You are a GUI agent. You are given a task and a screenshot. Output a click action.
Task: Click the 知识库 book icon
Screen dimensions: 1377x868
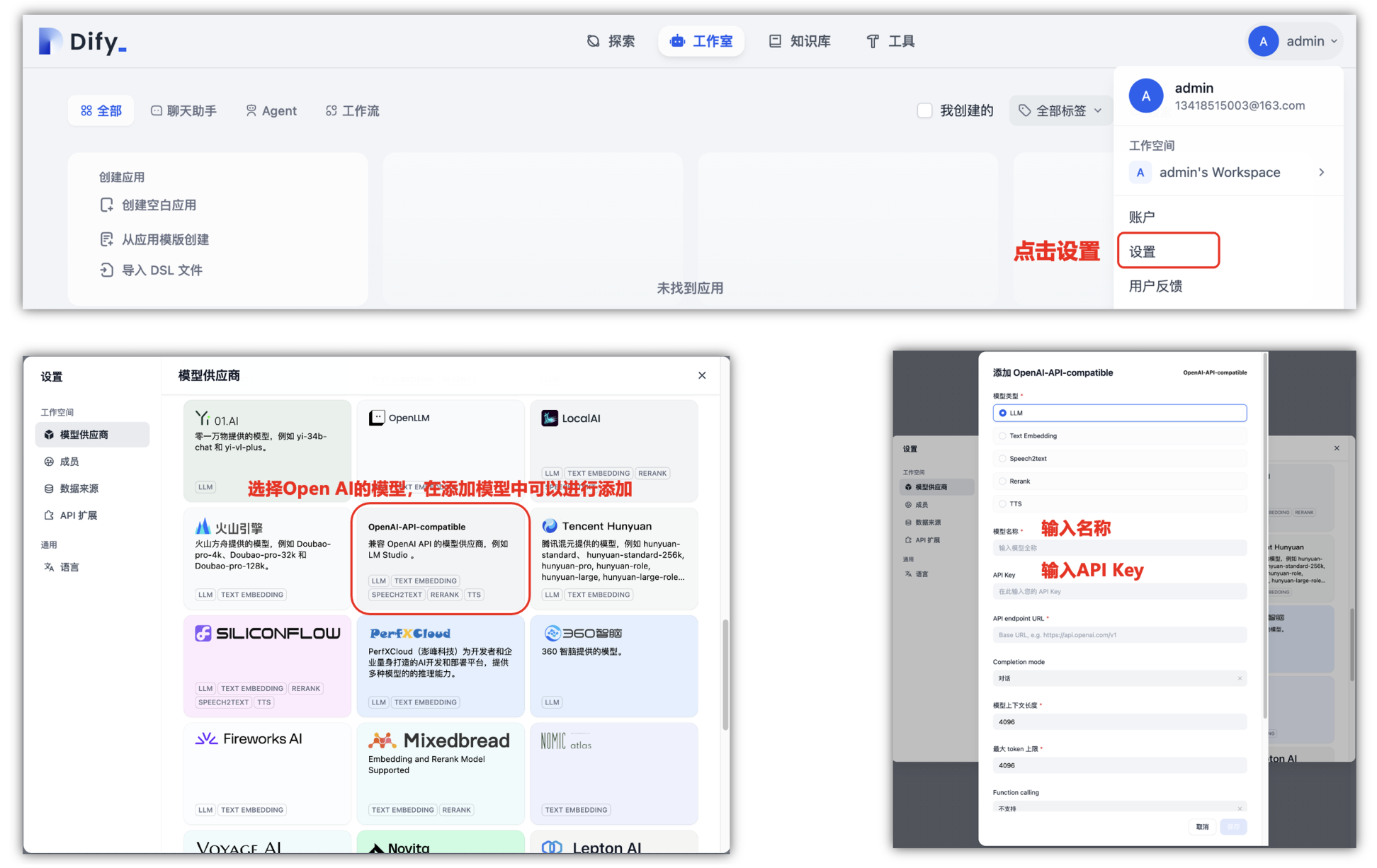[x=775, y=41]
